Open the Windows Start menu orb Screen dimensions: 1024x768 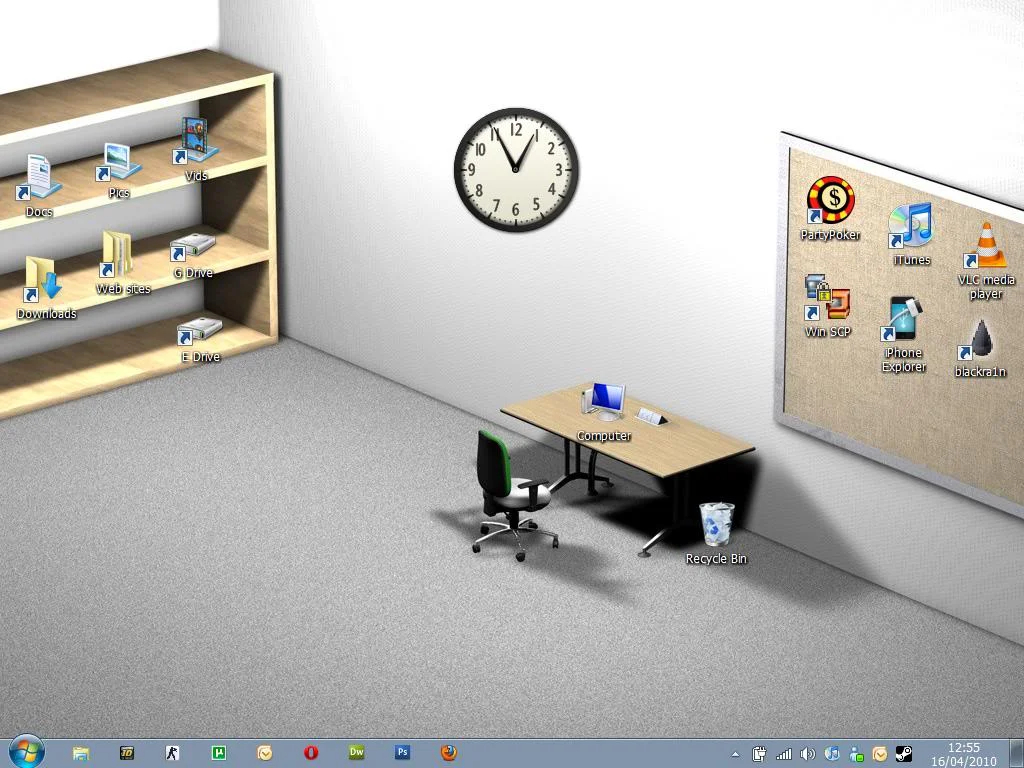(x=26, y=752)
